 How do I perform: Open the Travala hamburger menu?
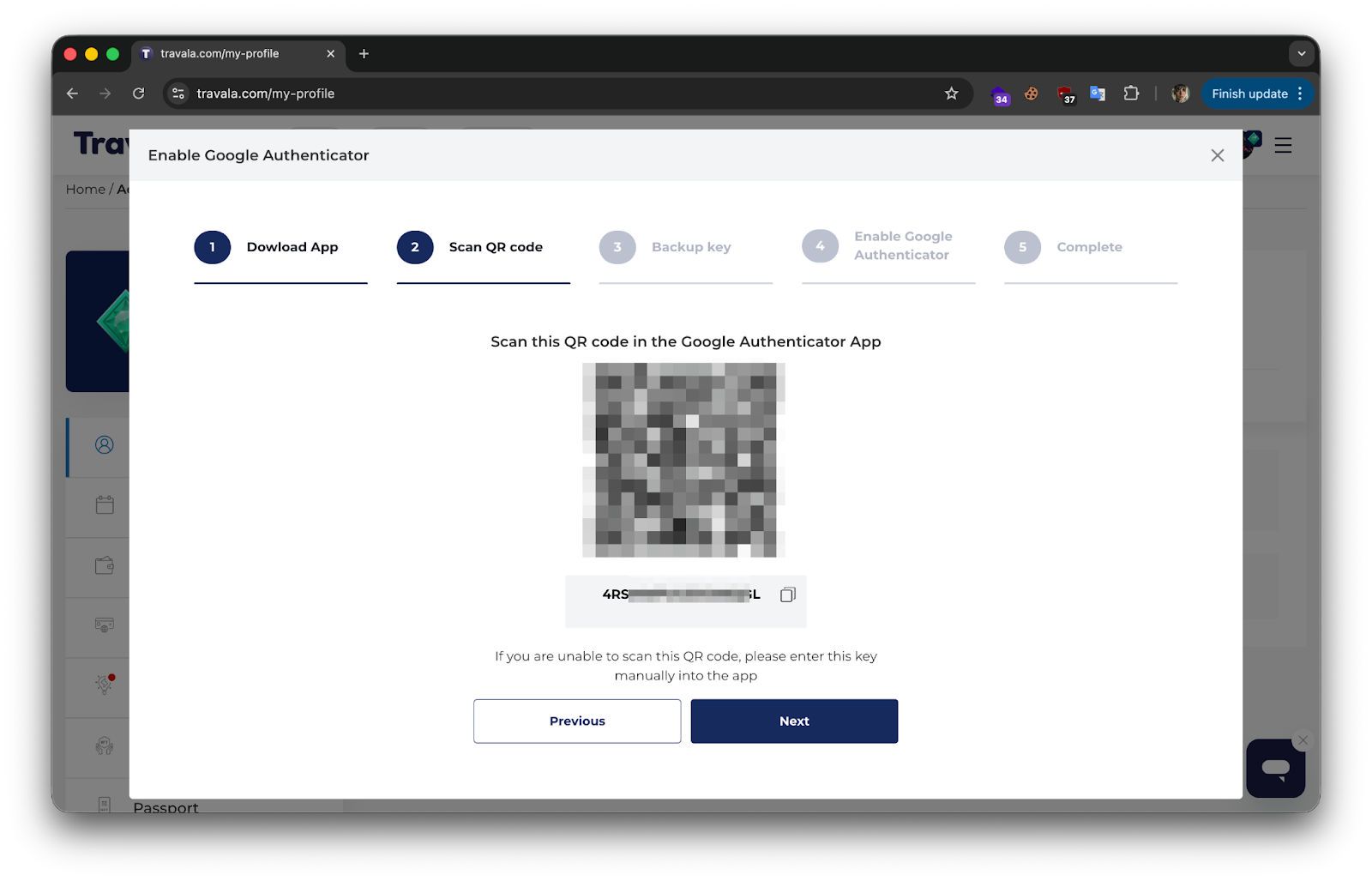point(1283,146)
